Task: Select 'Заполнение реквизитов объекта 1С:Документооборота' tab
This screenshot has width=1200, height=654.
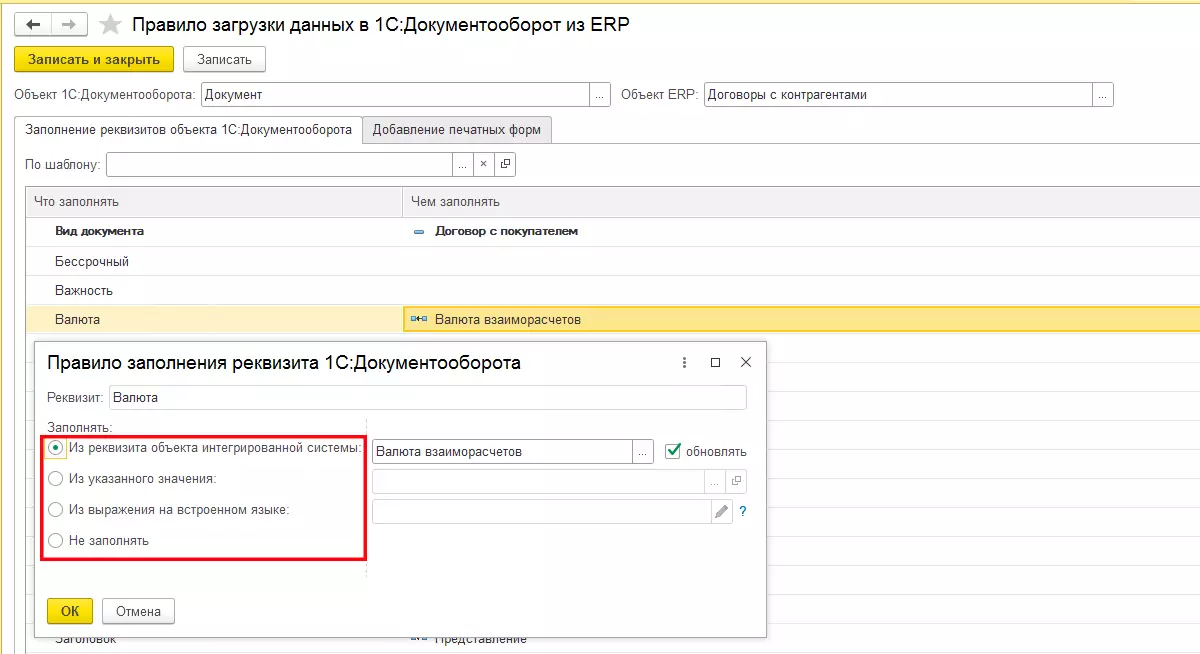Action: [x=188, y=130]
